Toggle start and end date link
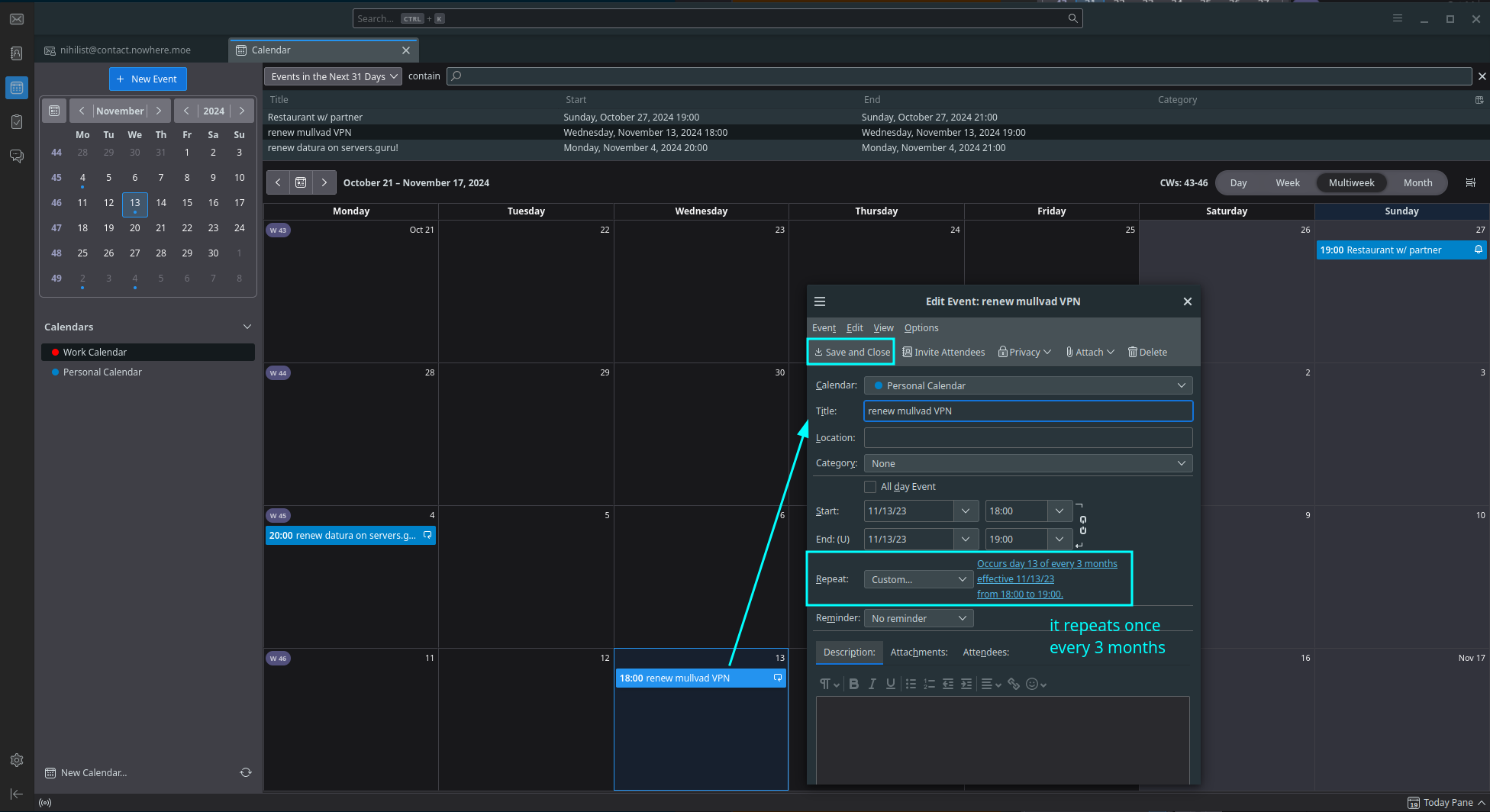1490x812 pixels. [1082, 525]
